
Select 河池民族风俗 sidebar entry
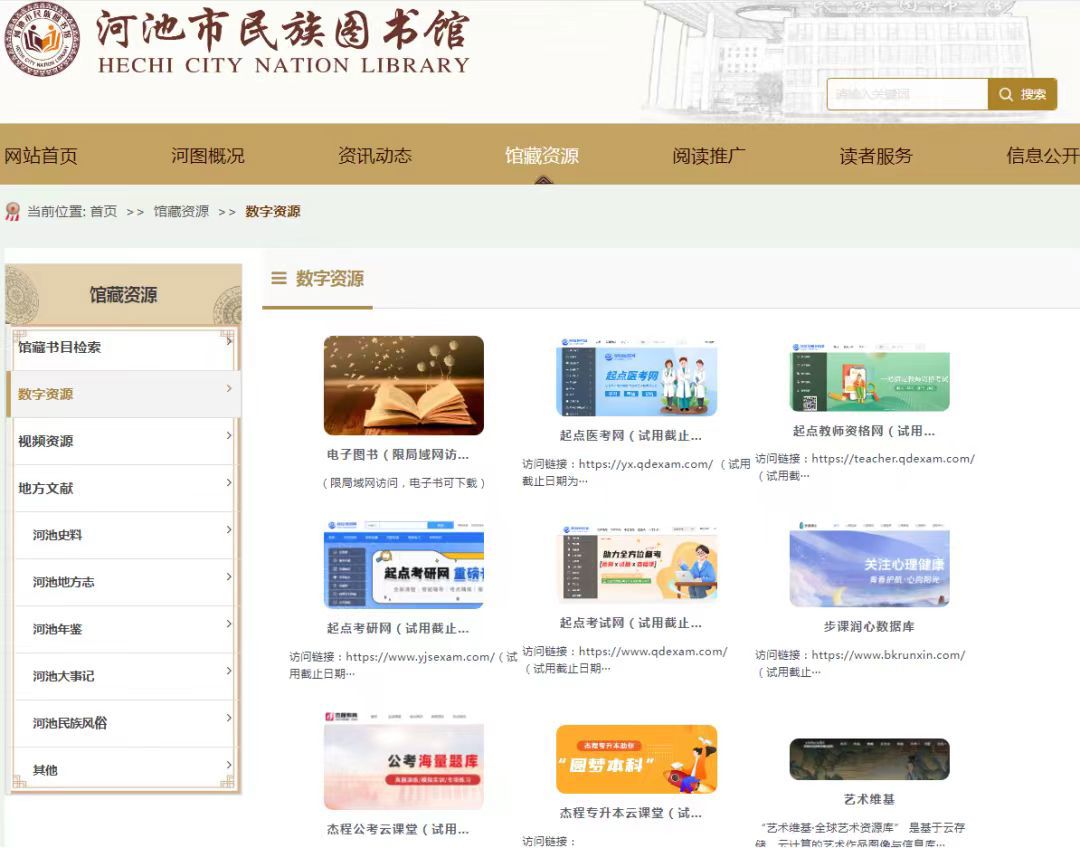click(69, 723)
